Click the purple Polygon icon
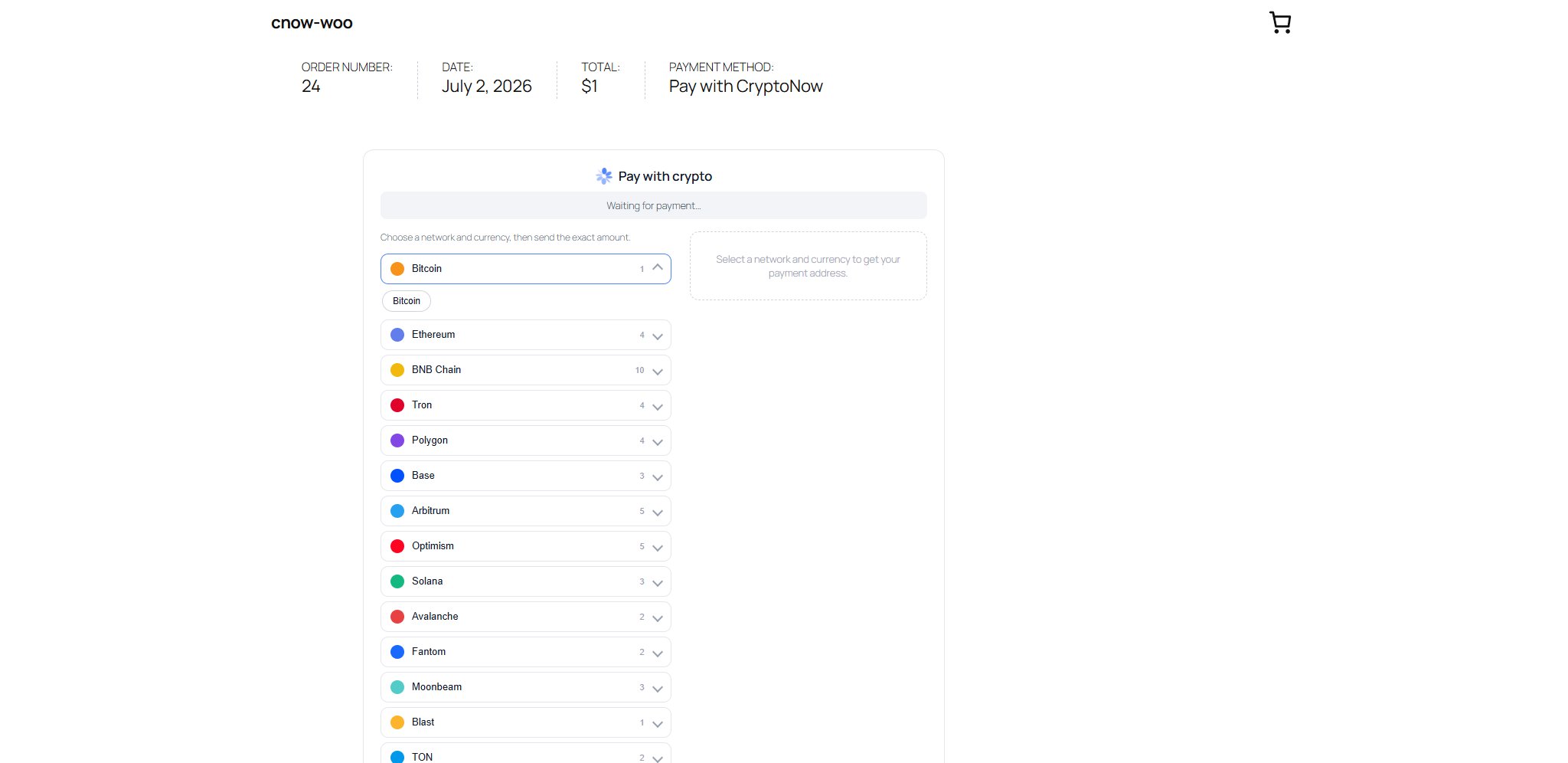This screenshot has width=1568, height=763. tap(397, 440)
